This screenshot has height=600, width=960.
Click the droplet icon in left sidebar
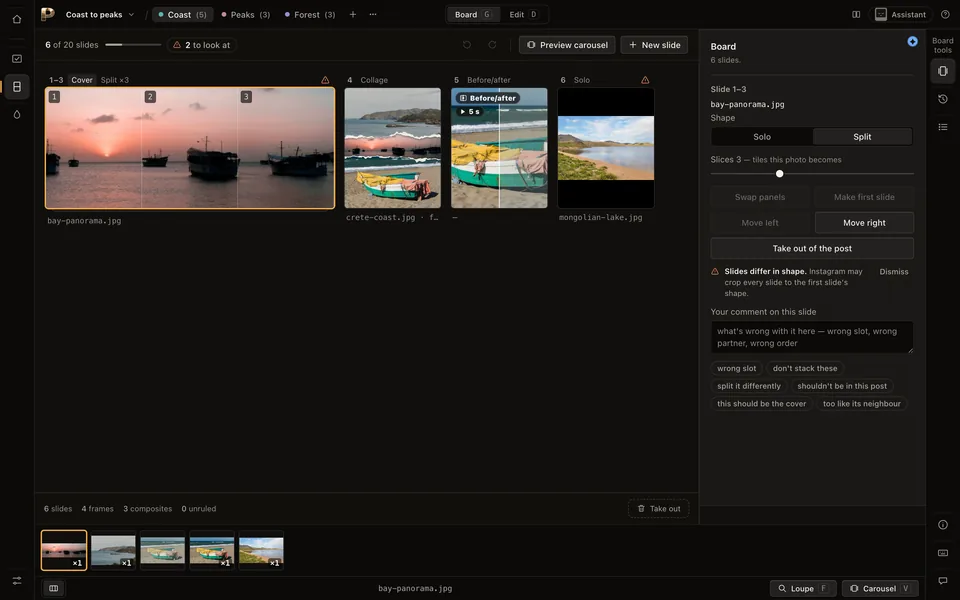click(x=17, y=114)
